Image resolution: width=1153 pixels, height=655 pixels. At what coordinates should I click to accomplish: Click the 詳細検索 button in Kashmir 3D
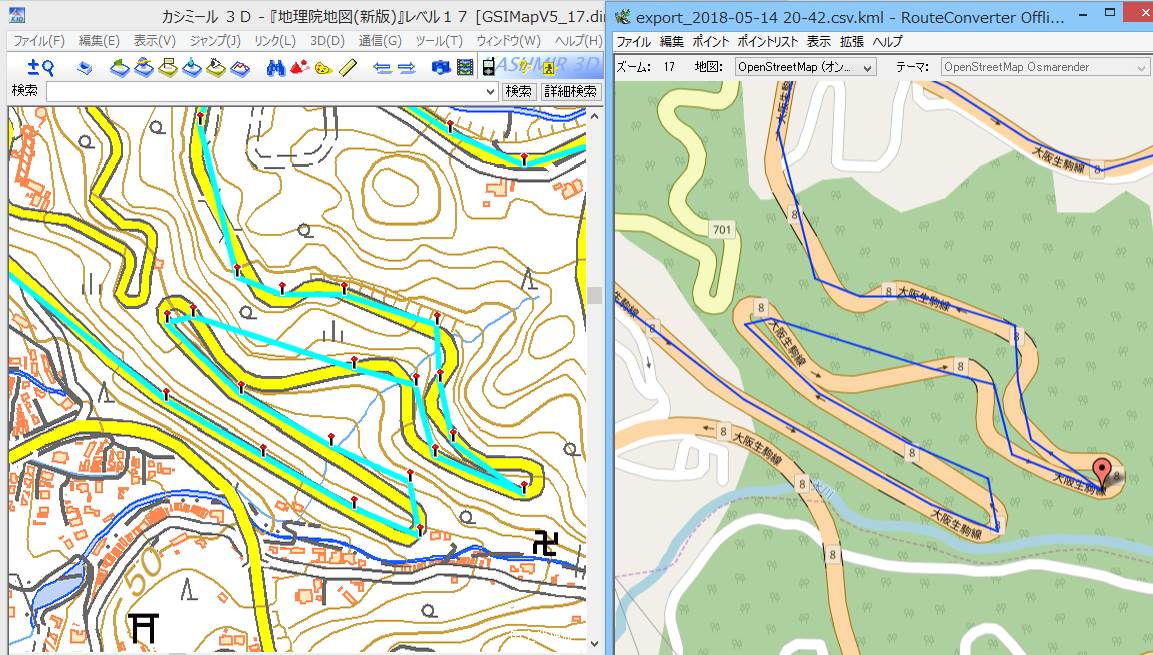[571, 91]
